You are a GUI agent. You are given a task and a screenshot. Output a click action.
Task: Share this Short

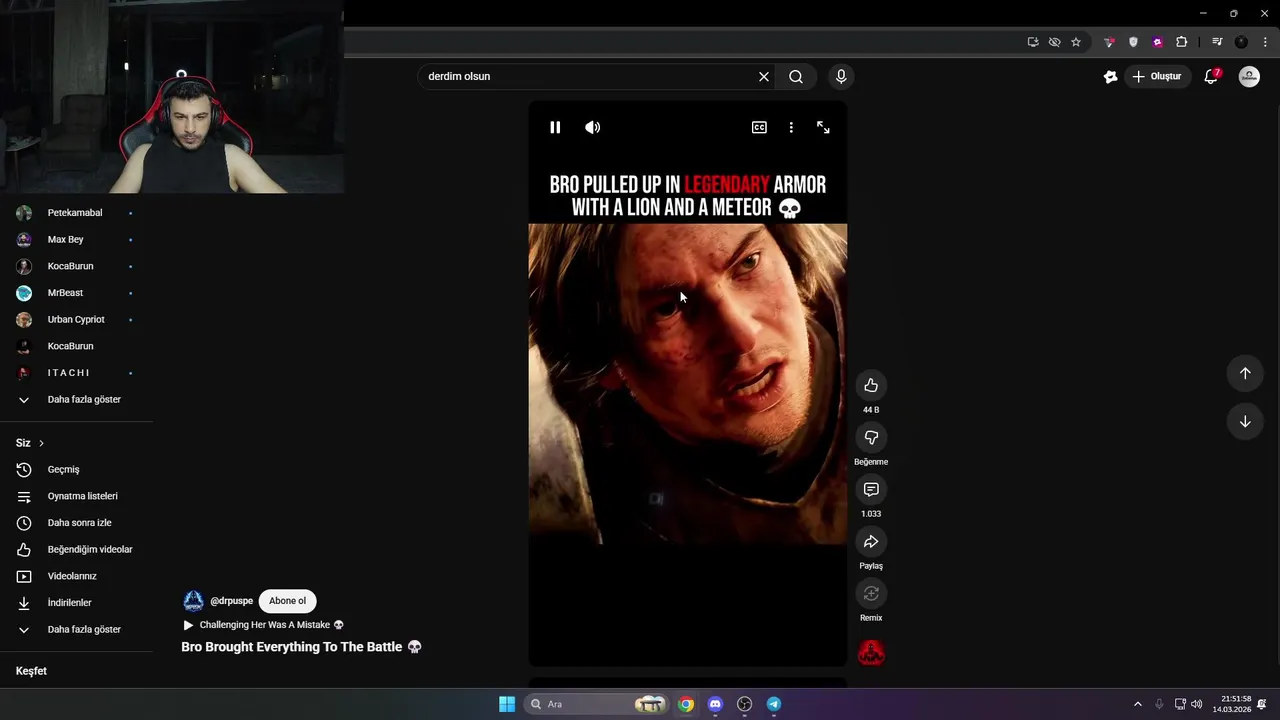pos(871,542)
